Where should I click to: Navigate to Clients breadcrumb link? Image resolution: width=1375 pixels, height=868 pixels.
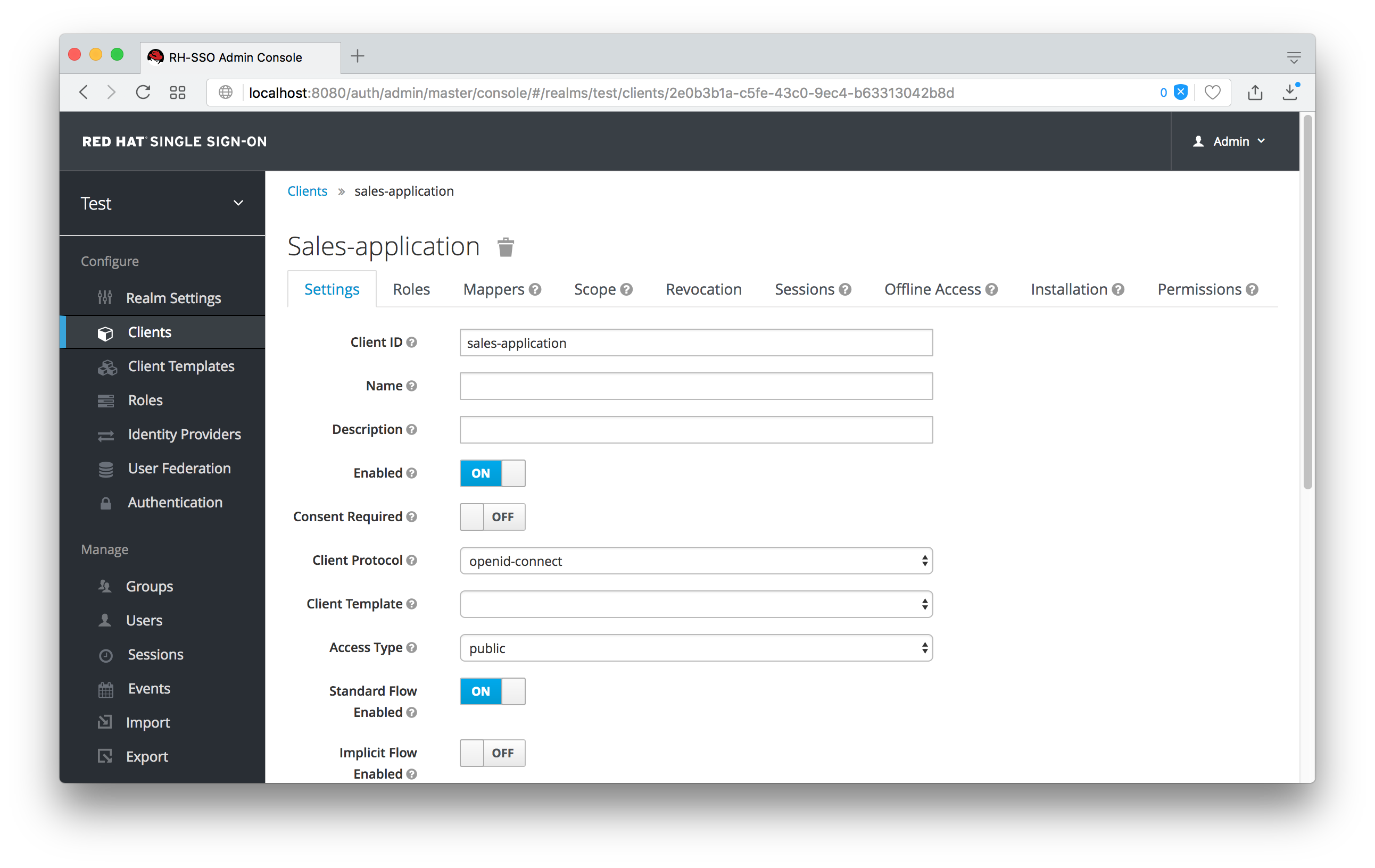307,191
